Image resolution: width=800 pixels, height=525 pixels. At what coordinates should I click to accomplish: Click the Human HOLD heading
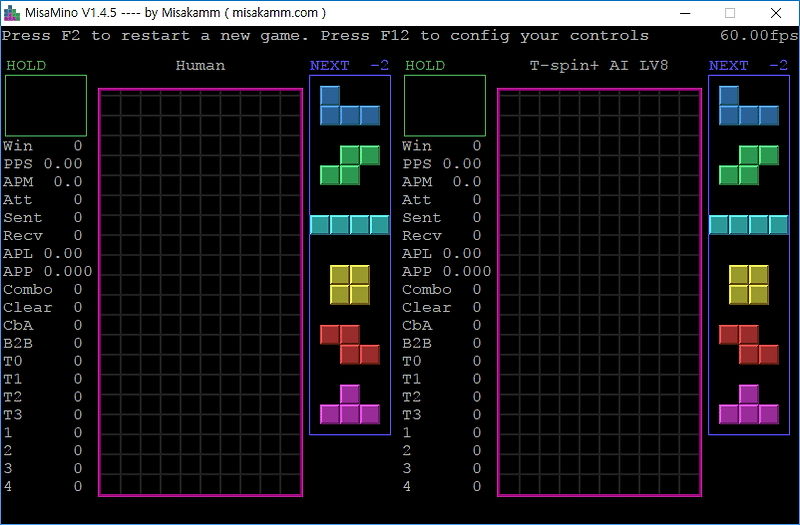click(26, 66)
